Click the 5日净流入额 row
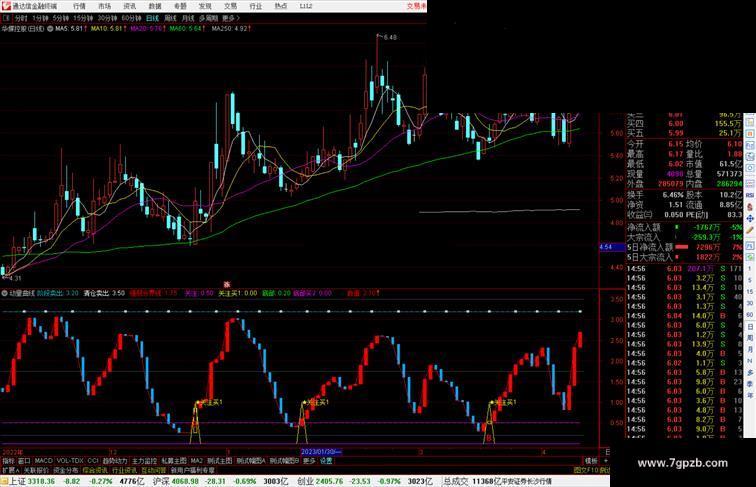This screenshot has height=487, width=756. (x=685, y=247)
